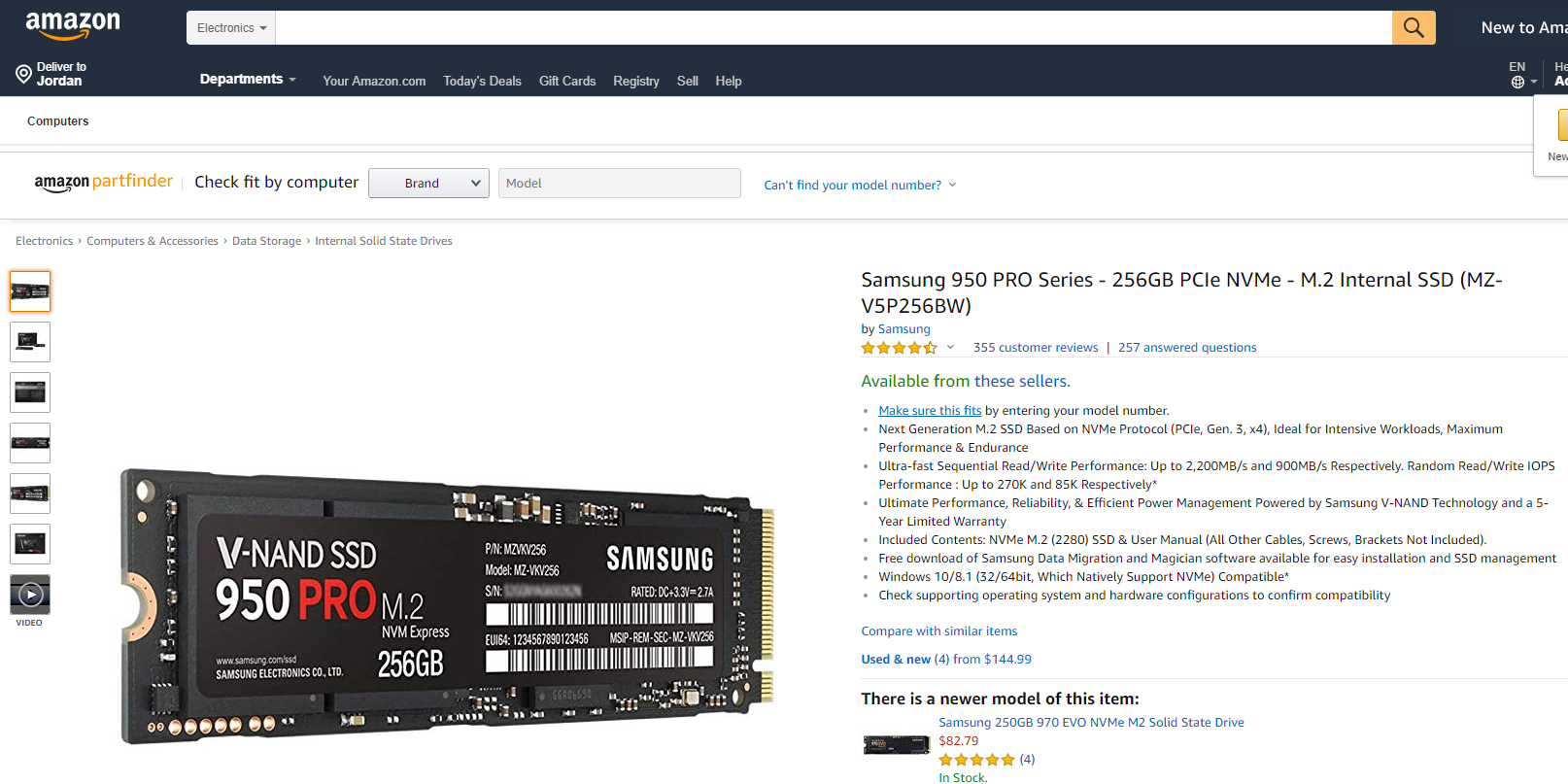Expand Can't find your model number
The image size is (1568, 784).
(860, 185)
